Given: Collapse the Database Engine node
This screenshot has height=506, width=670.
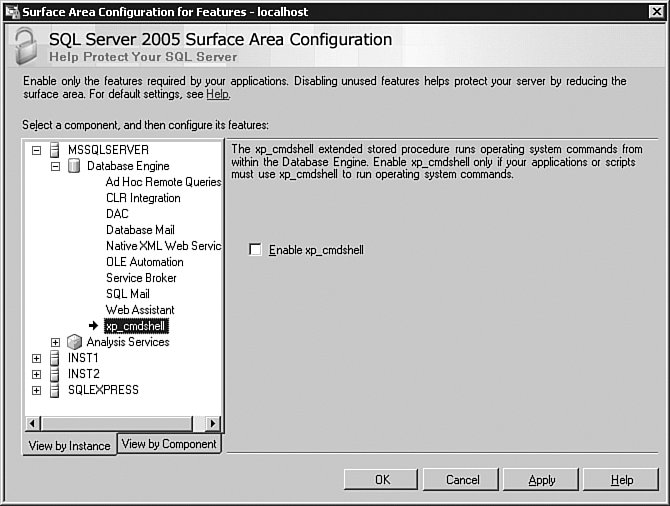Looking at the screenshot, I should [56, 166].
